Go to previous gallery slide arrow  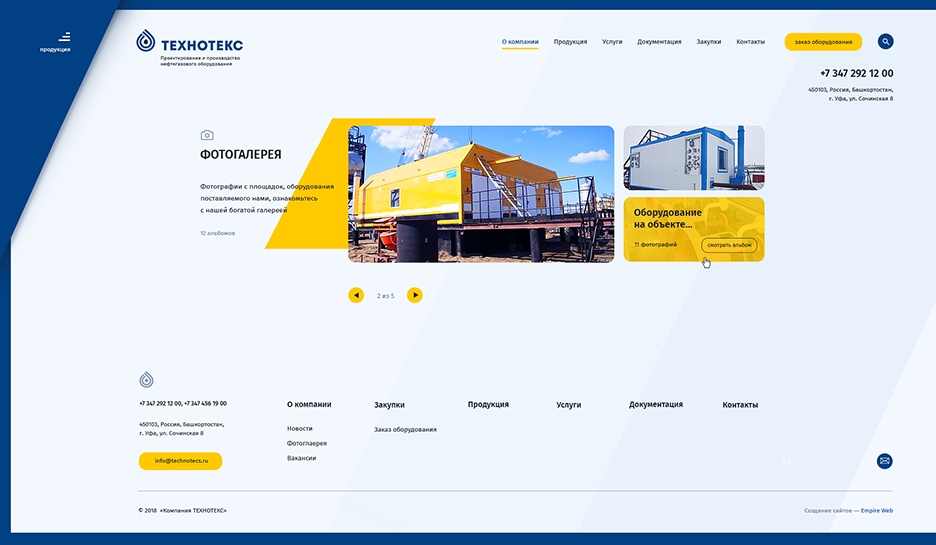356,295
